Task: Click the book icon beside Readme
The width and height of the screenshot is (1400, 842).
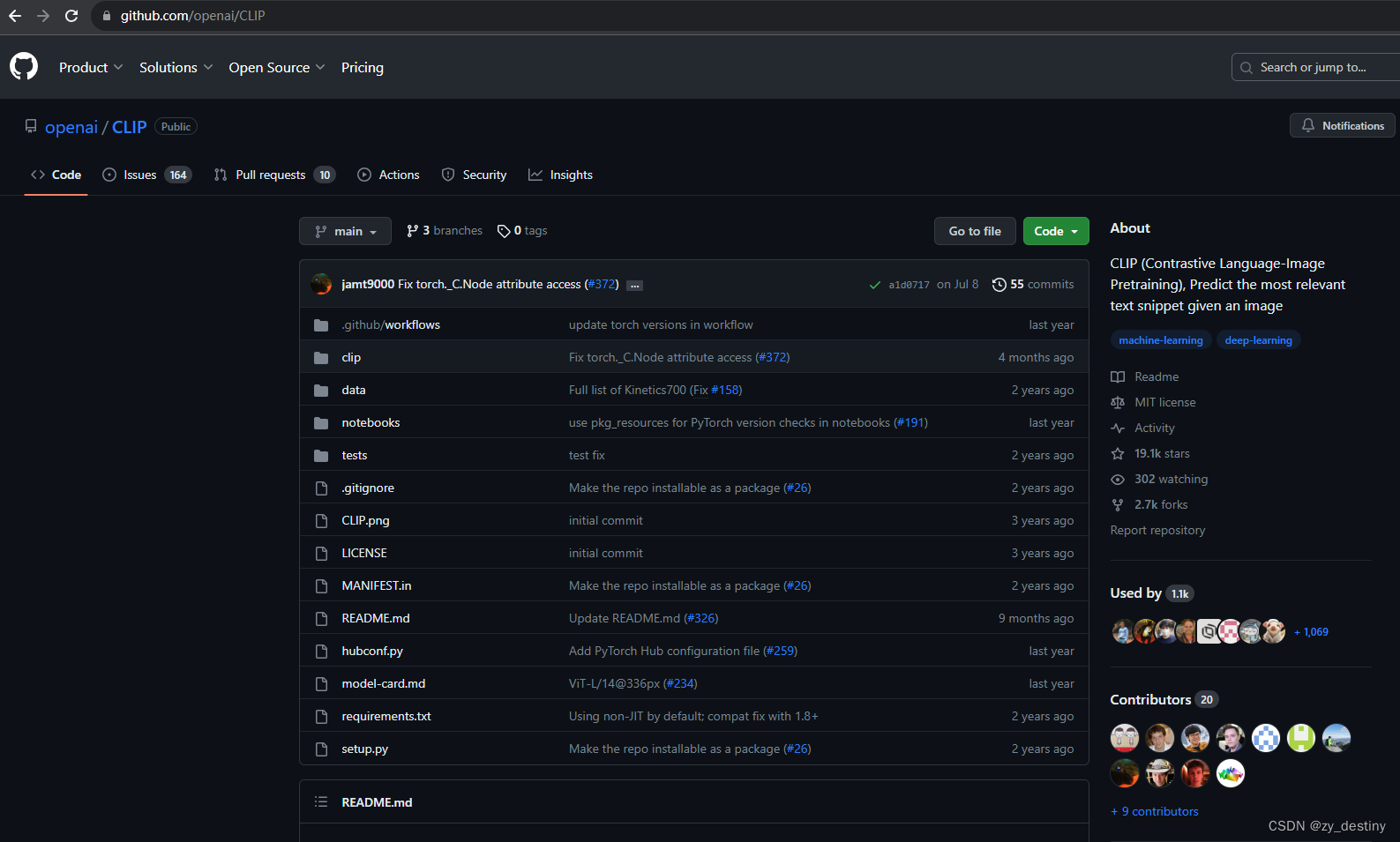Action: (1118, 376)
